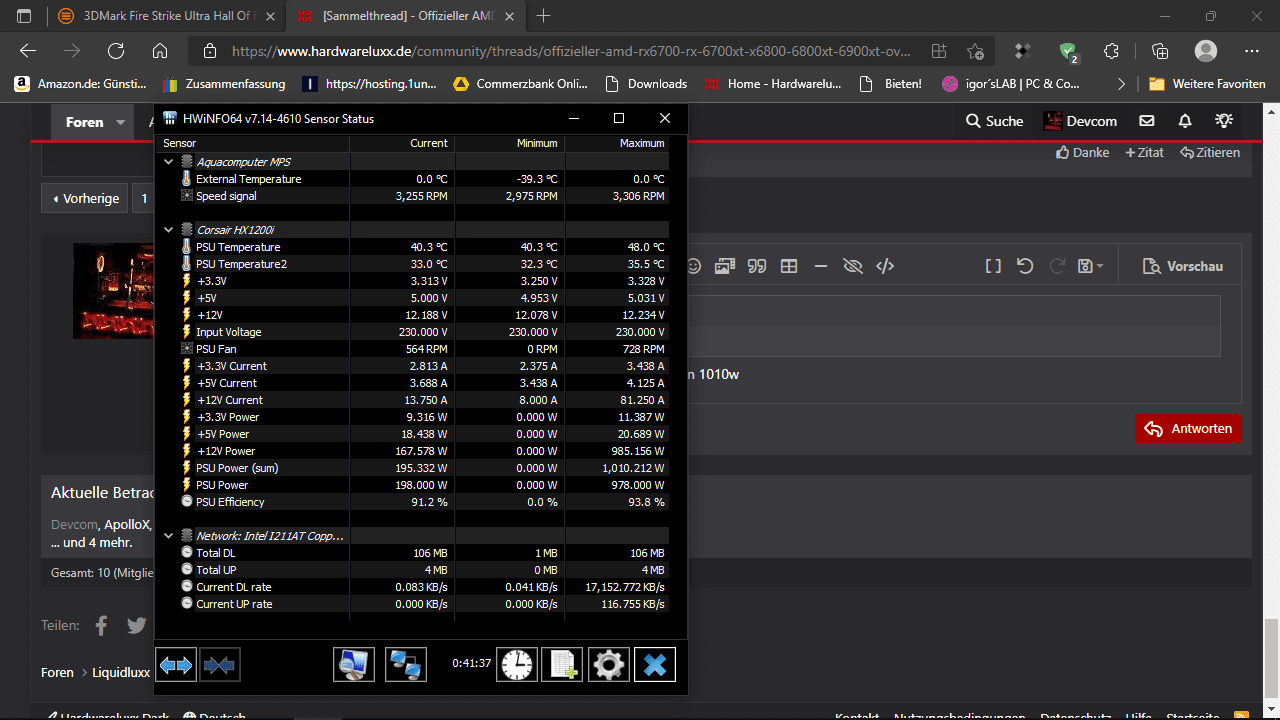This screenshot has height=720, width=1280.
Task: Open browser extensions puzzle icon
Action: (x=1111, y=51)
